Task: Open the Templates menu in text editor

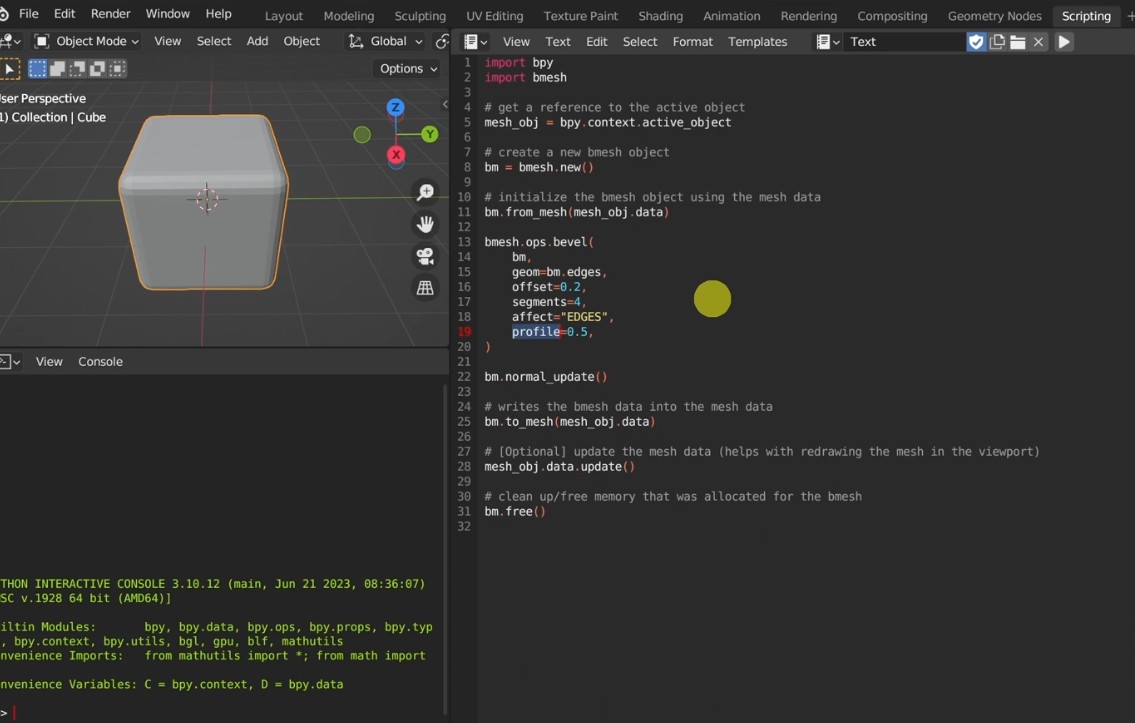Action: pyautogui.click(x=757, y=42)
